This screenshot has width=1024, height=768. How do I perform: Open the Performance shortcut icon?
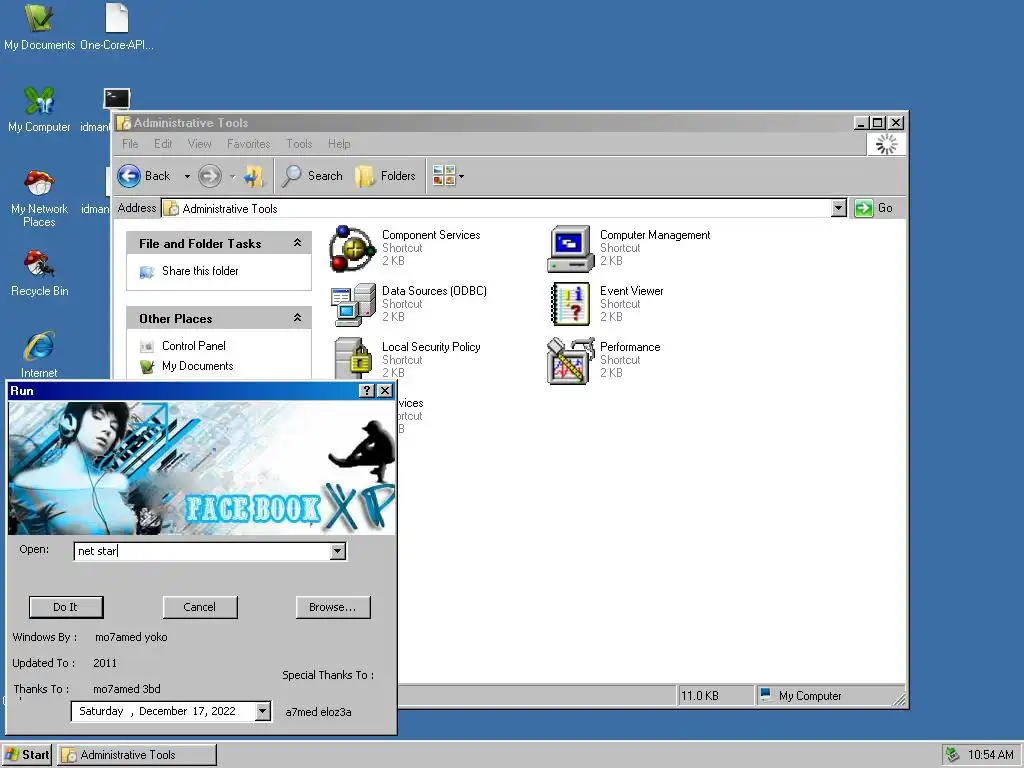[x=570, y=360]
